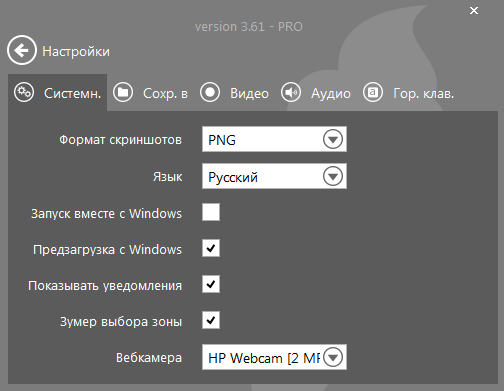
Task: Click the Зумер выбора зоны label
Action: (121, 322)
